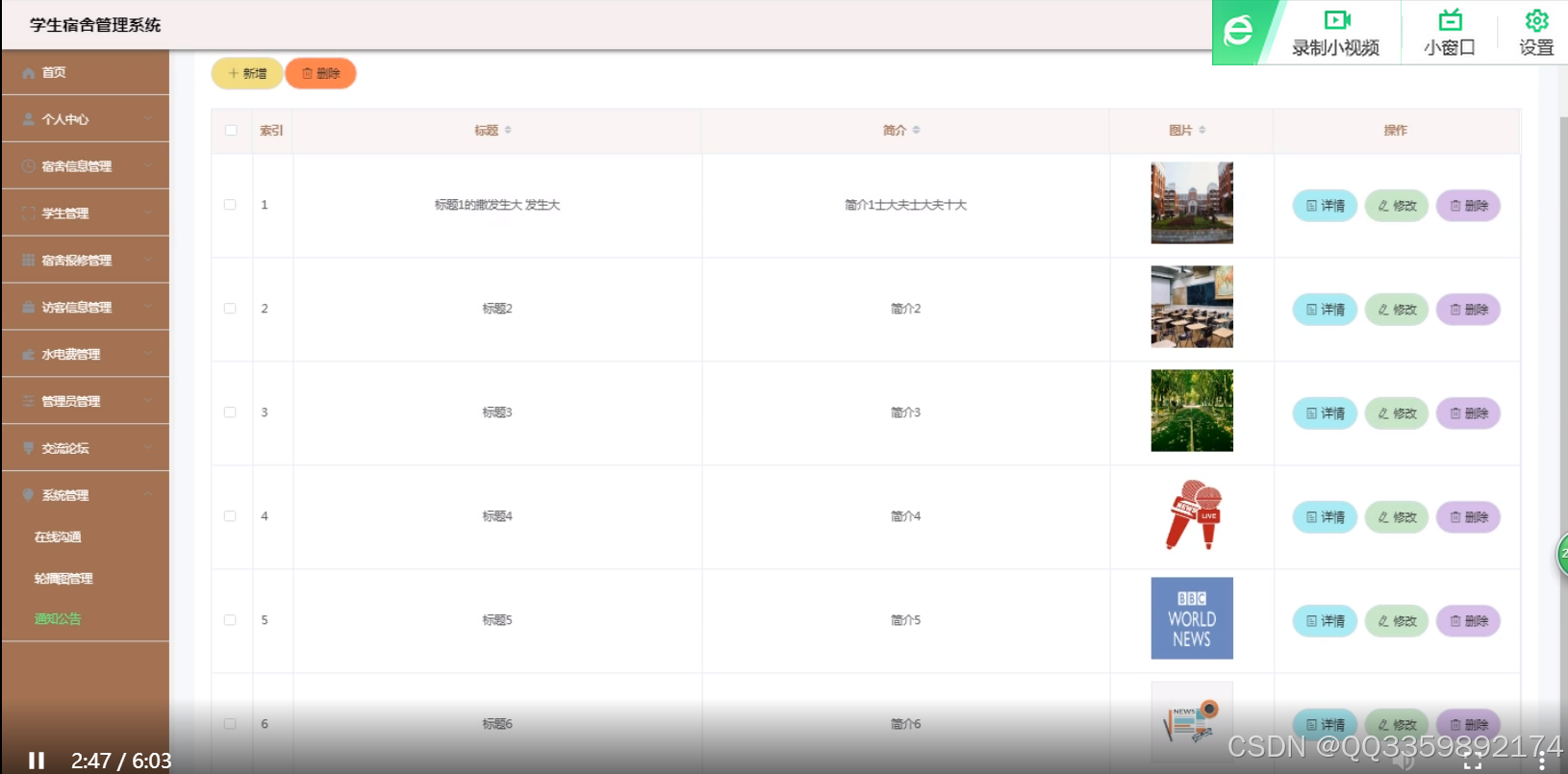
Task: Select 通知公告 submenu item
Action: [x=58, y=618]
